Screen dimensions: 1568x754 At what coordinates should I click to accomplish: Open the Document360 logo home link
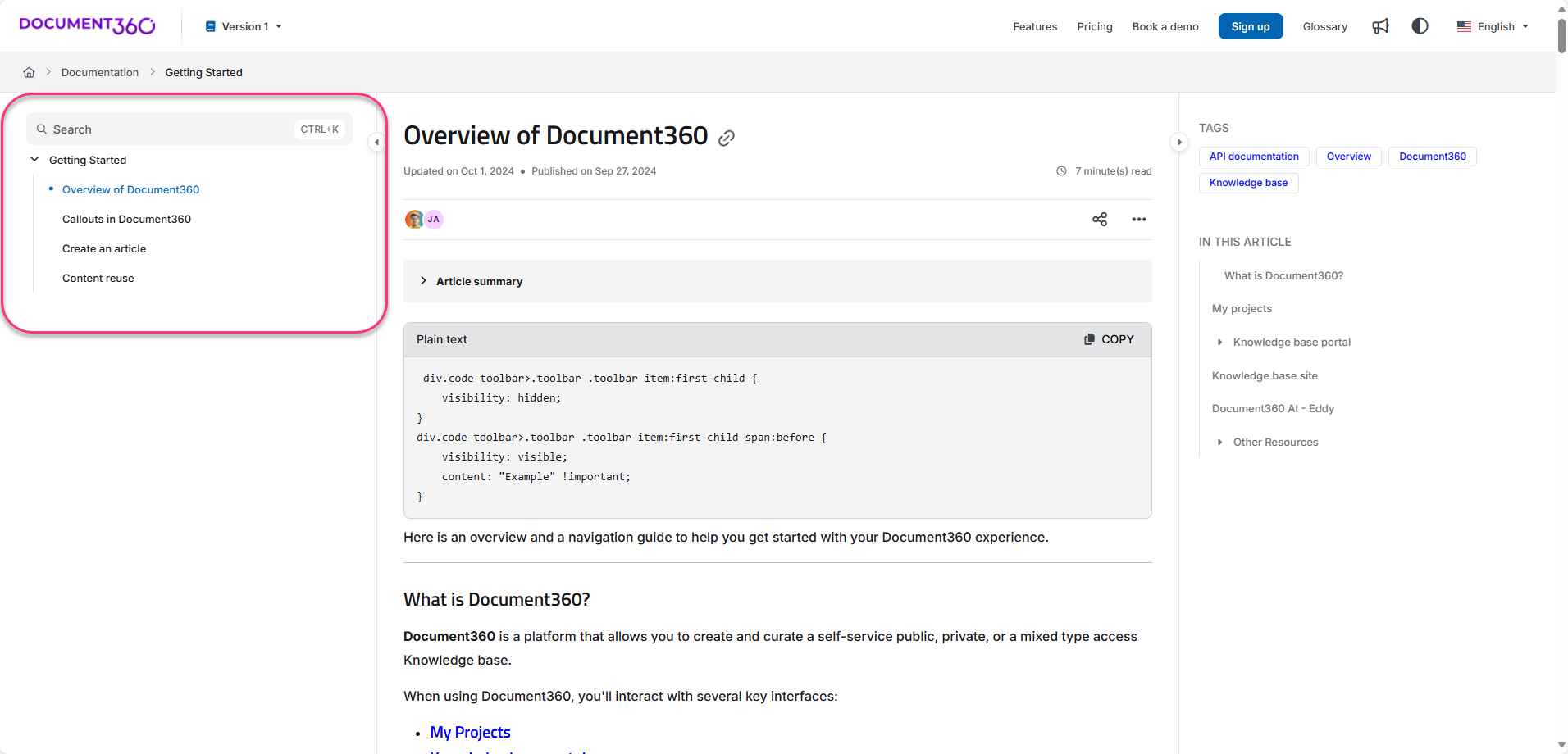(x=87, y=25)
